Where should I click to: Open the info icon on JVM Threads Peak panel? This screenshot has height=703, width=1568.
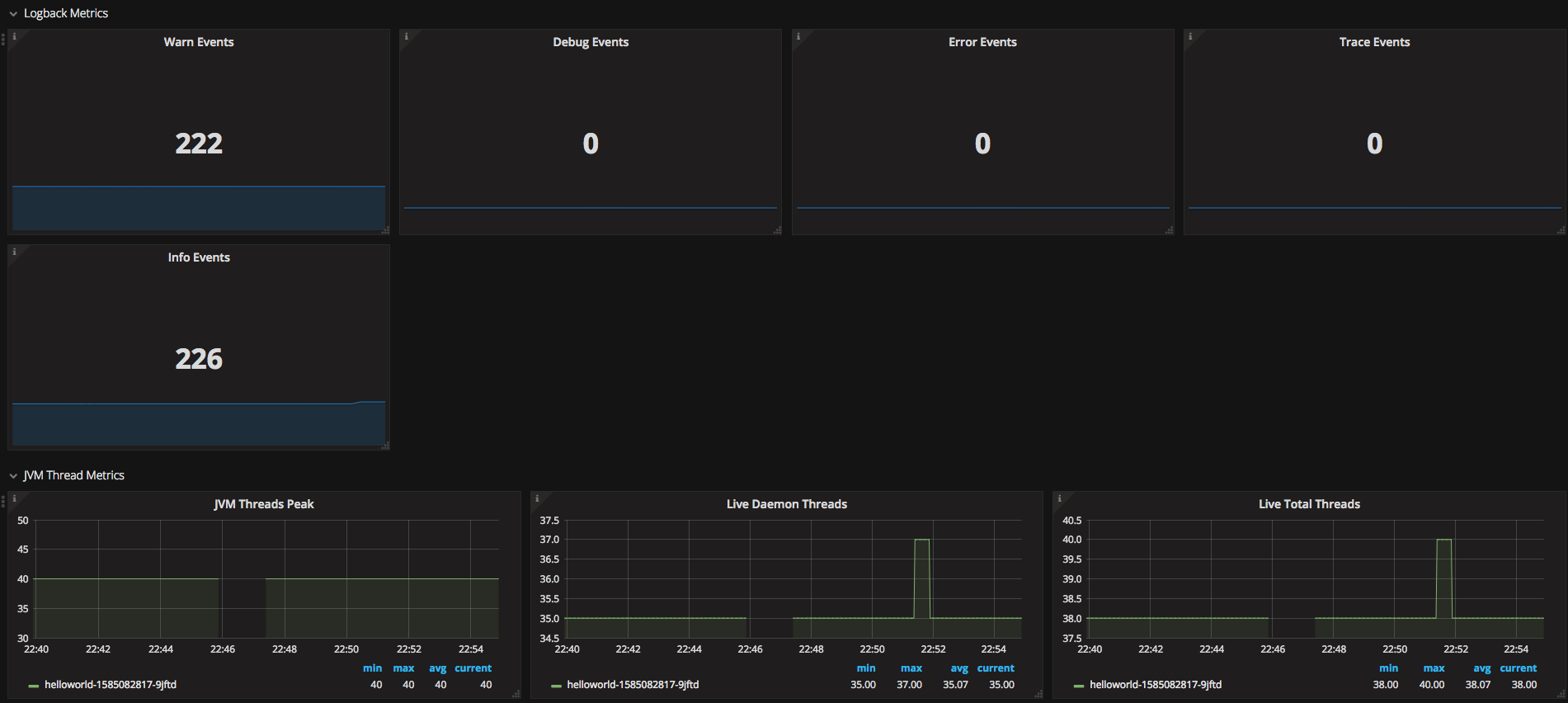tap(14, 498)
